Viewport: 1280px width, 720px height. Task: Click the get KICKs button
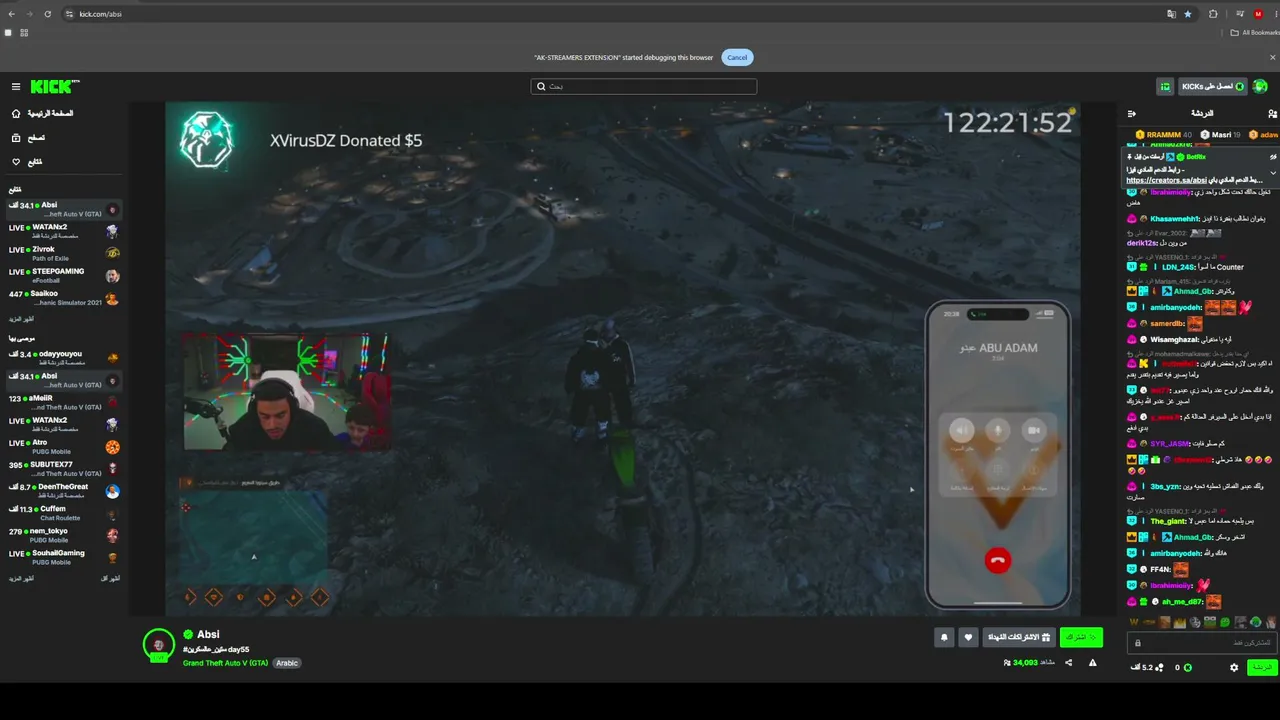point(1212,87)
